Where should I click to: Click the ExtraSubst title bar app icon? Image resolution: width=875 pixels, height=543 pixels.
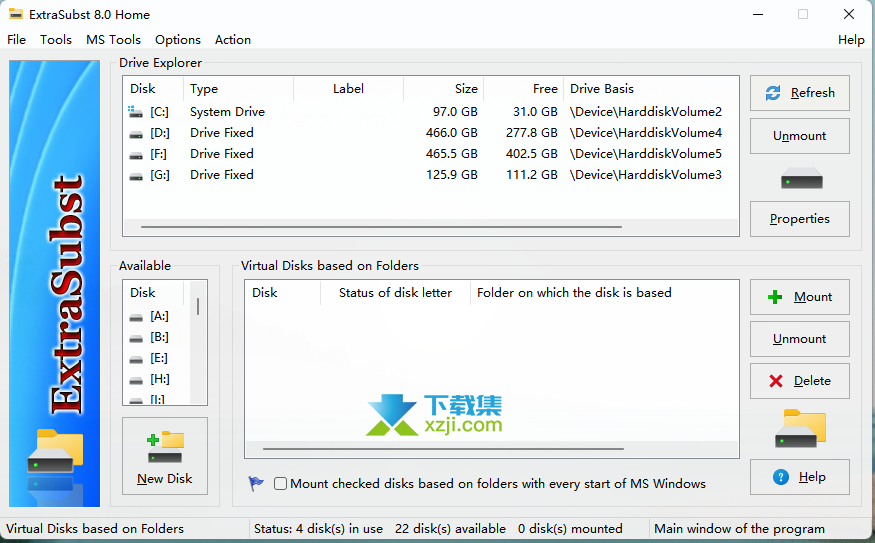point(16,14)
